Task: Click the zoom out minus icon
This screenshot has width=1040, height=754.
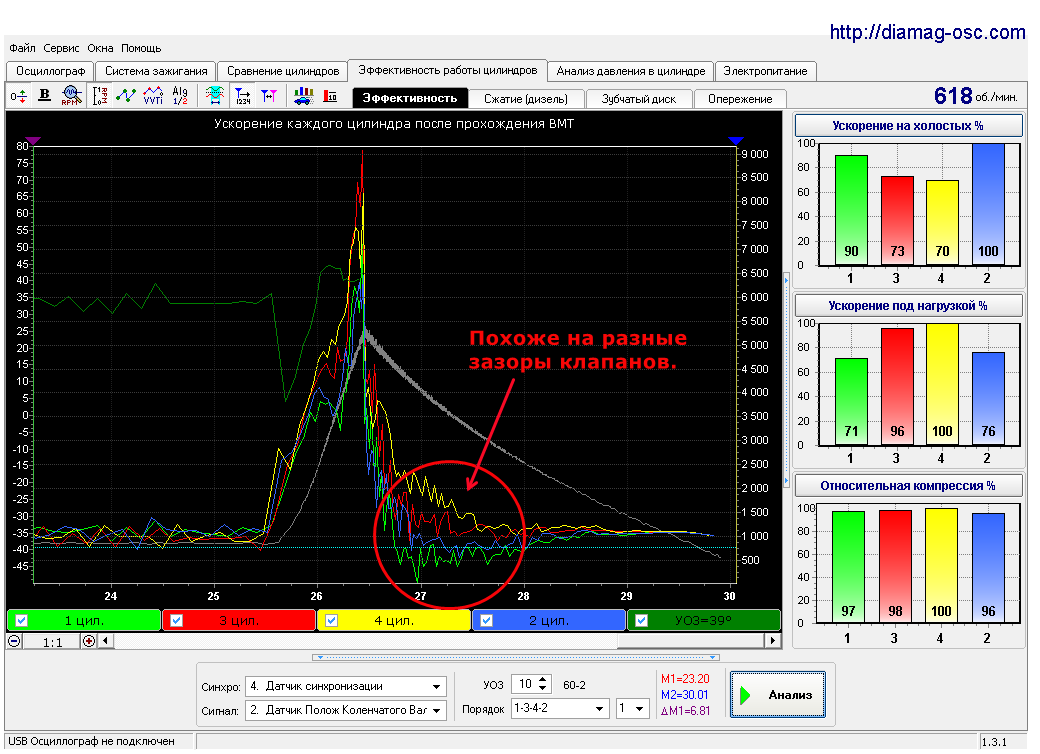Action: 14,641
